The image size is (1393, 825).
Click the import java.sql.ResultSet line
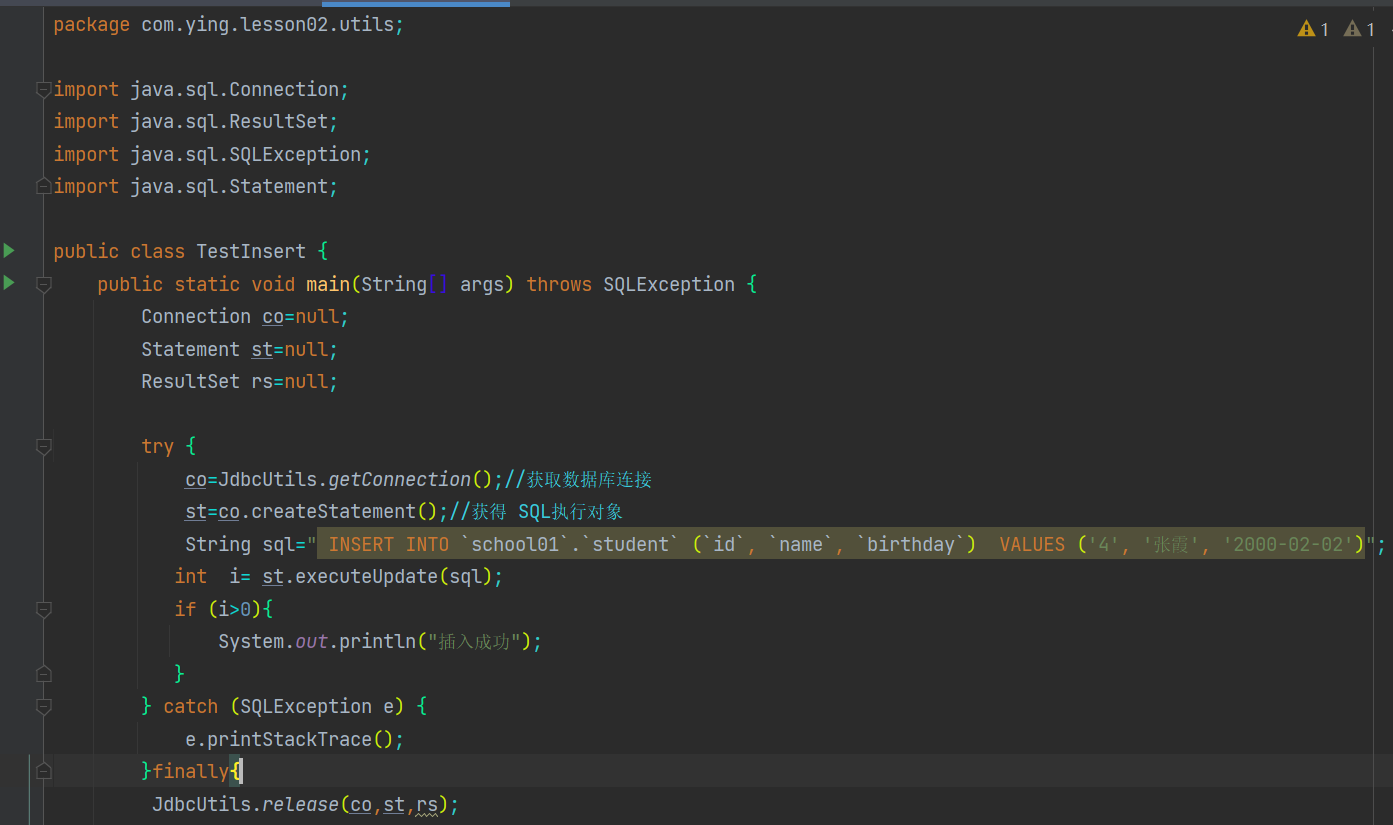click(x=196, y=121)
